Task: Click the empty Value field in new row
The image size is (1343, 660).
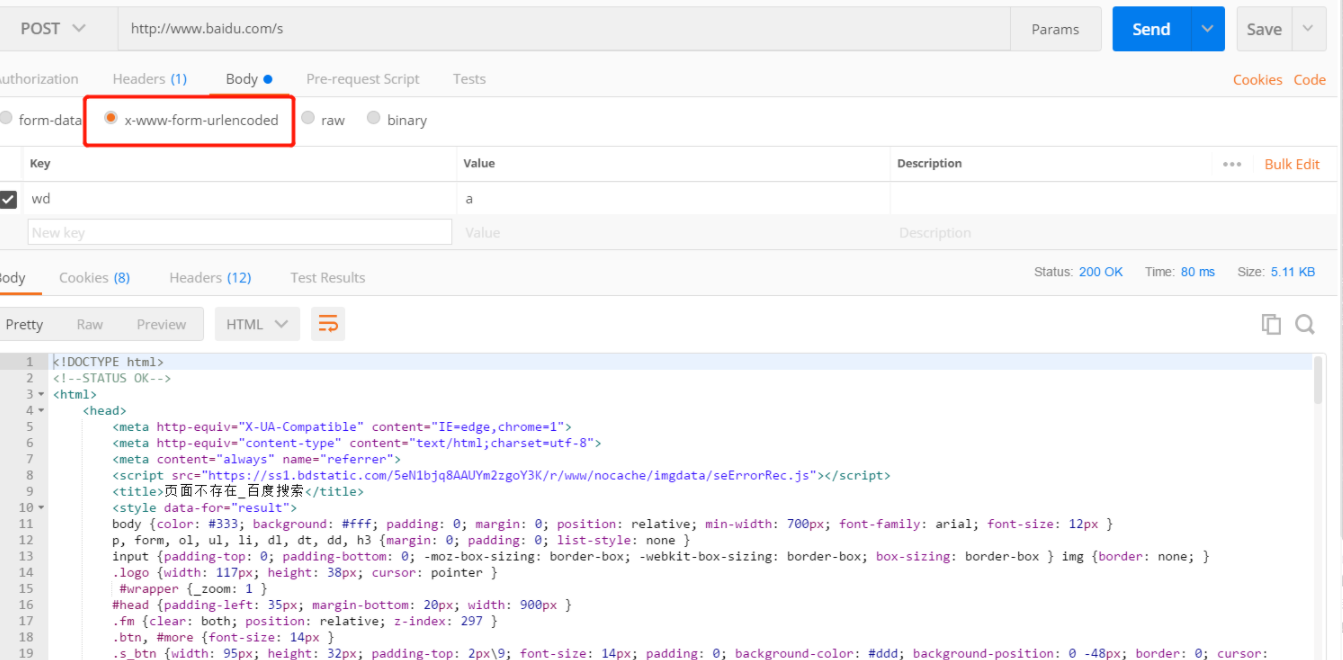Action: (674, 232)
